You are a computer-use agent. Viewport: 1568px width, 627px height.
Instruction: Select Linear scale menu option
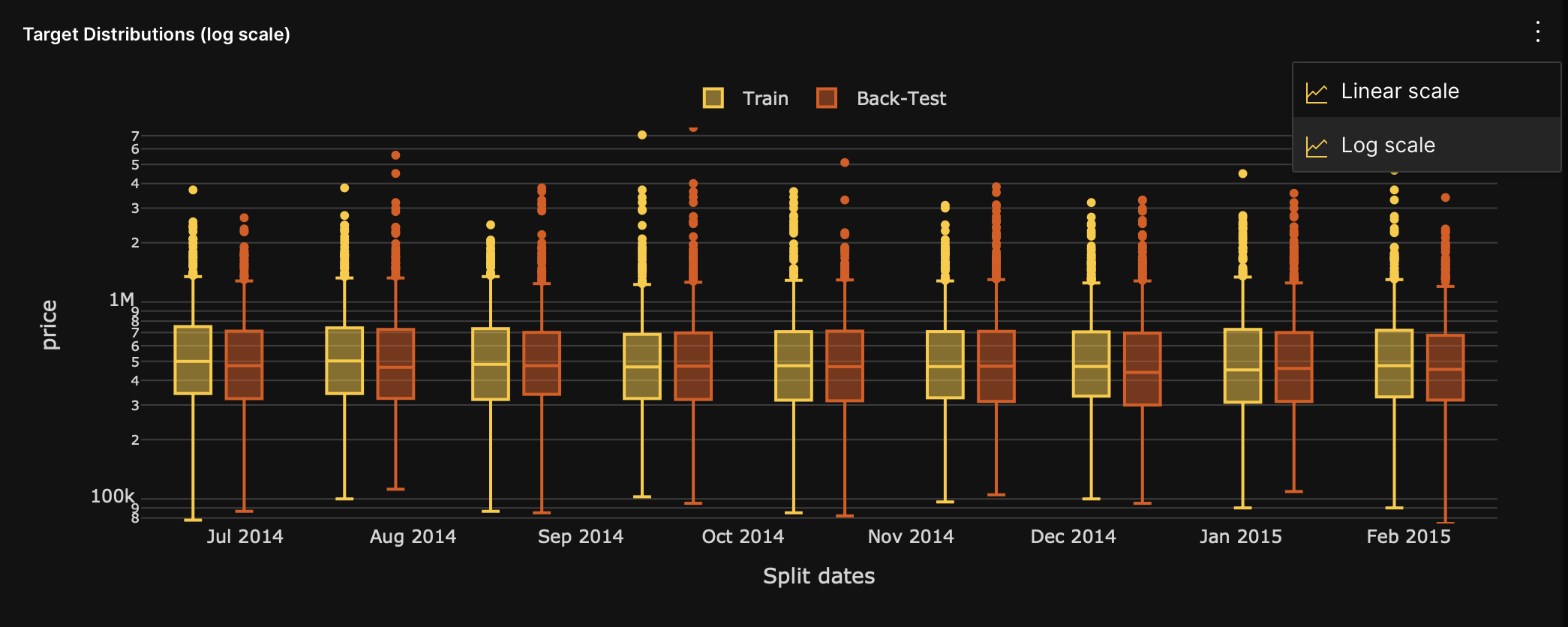(1399, 91)
